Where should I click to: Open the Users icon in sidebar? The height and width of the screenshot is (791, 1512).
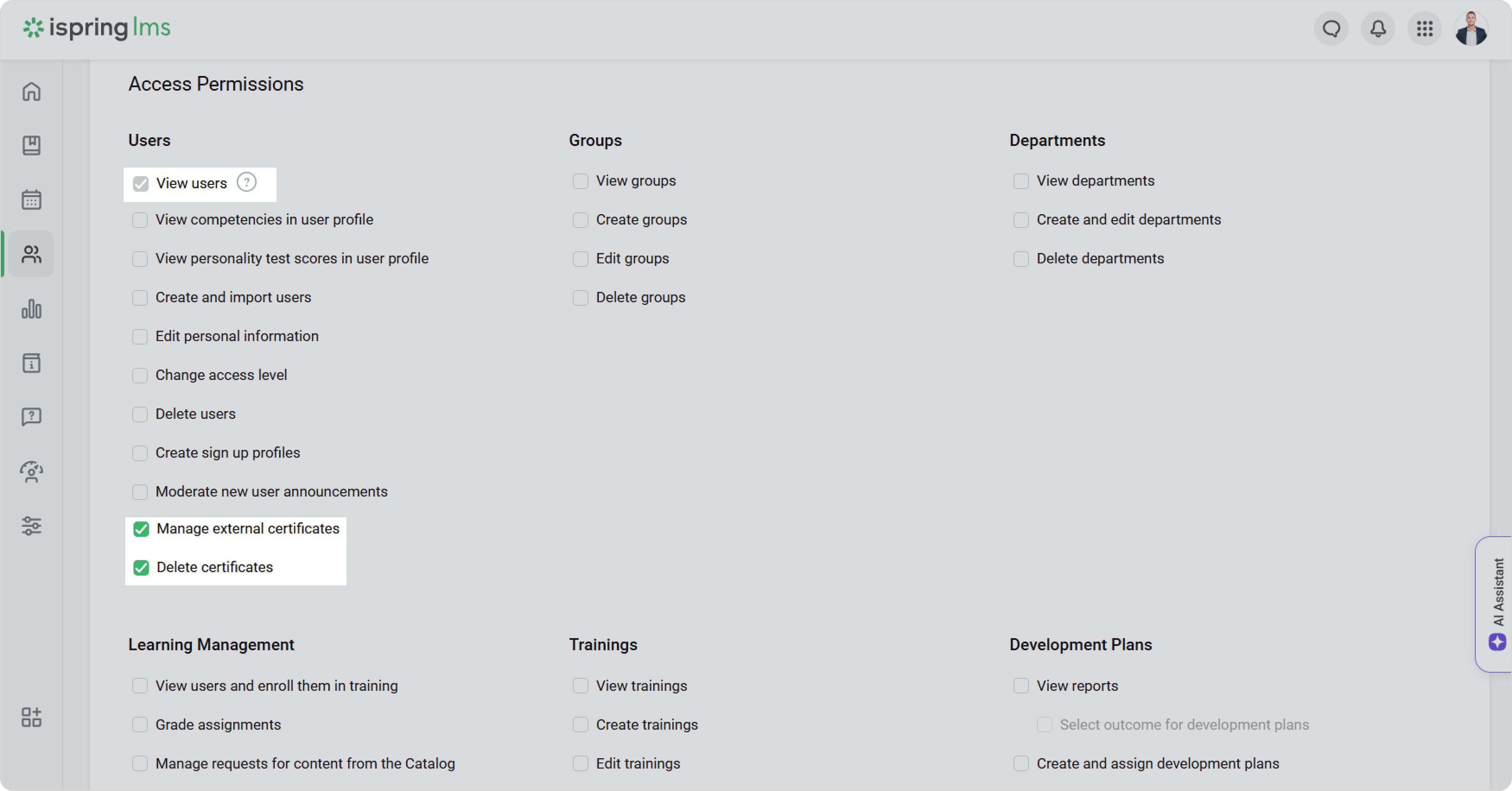(32, 254)
